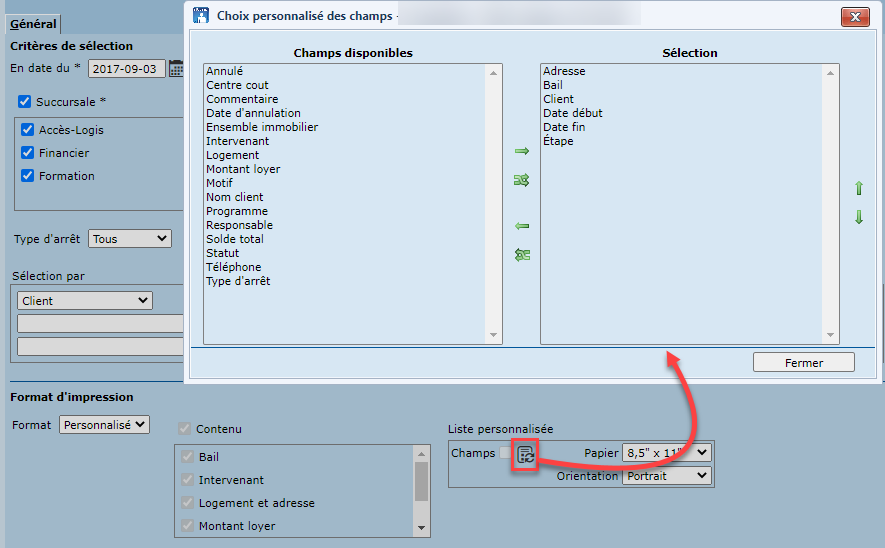885x548 pixels.
Task: Click the En date du input field
Action: pyautogui.click(x=126, y=68)
